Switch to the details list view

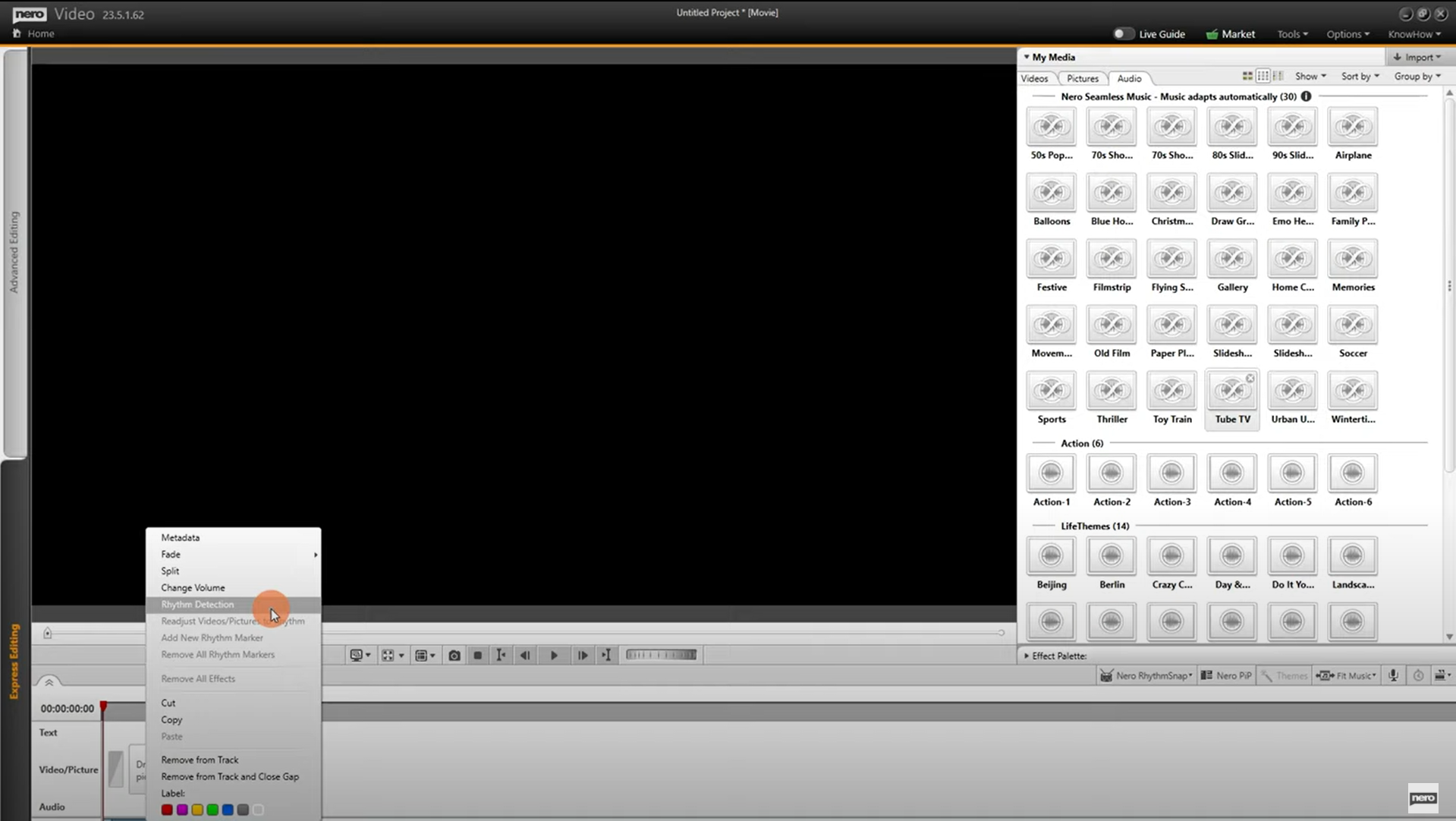click(1278, 76)
